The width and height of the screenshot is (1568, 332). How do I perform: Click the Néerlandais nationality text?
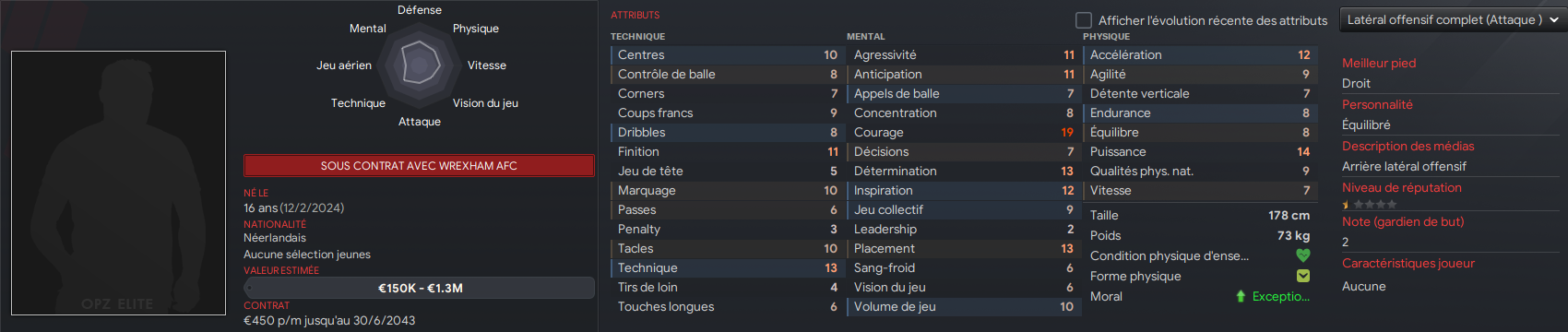[275, 238]
